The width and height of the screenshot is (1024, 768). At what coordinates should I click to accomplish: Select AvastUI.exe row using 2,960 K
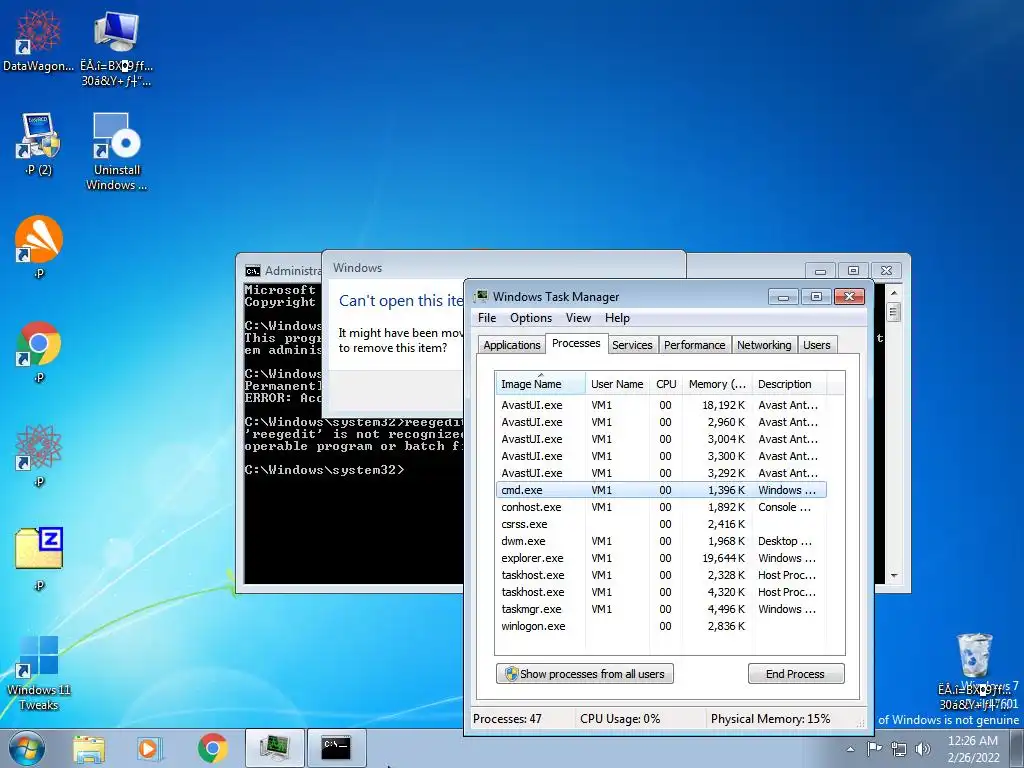point(661,422)
